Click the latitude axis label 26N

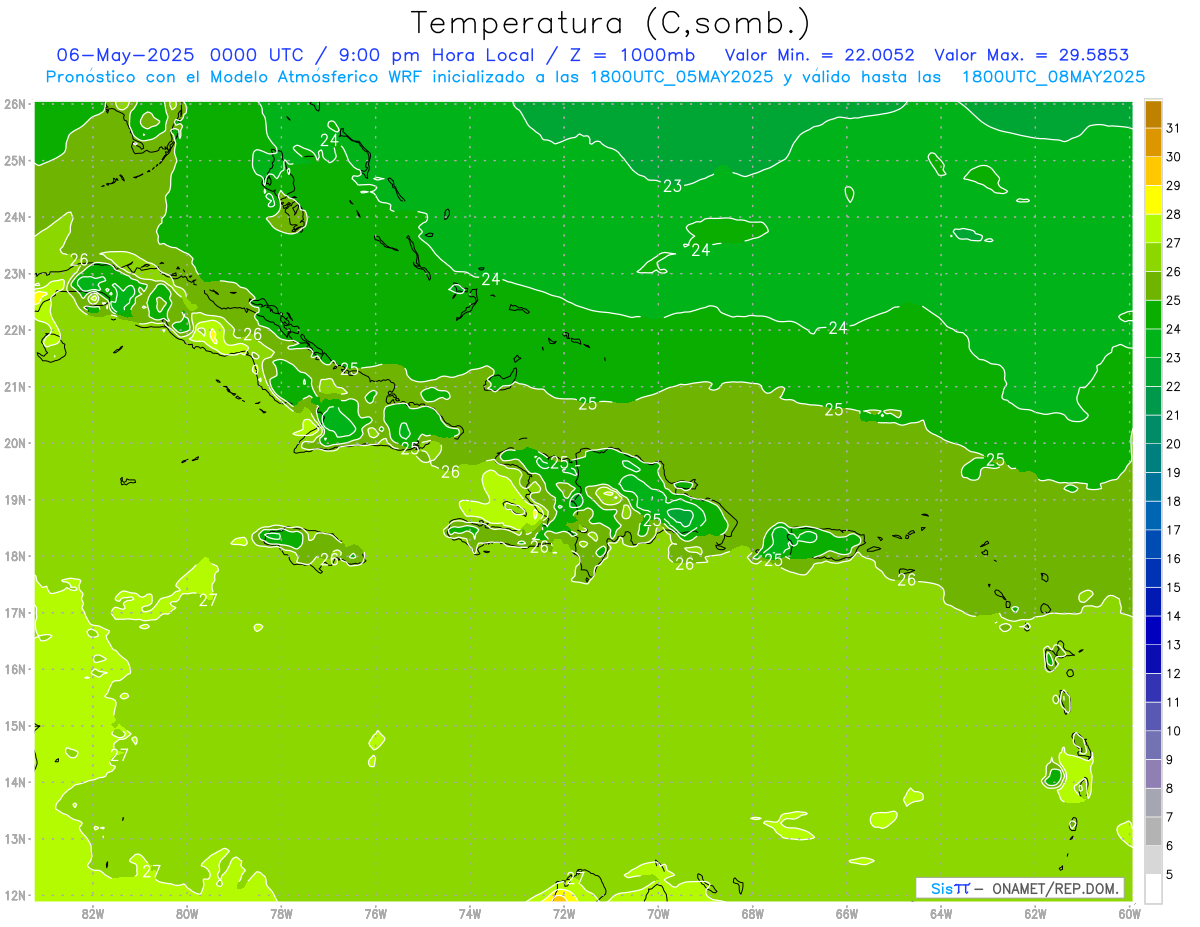point(15,104)
